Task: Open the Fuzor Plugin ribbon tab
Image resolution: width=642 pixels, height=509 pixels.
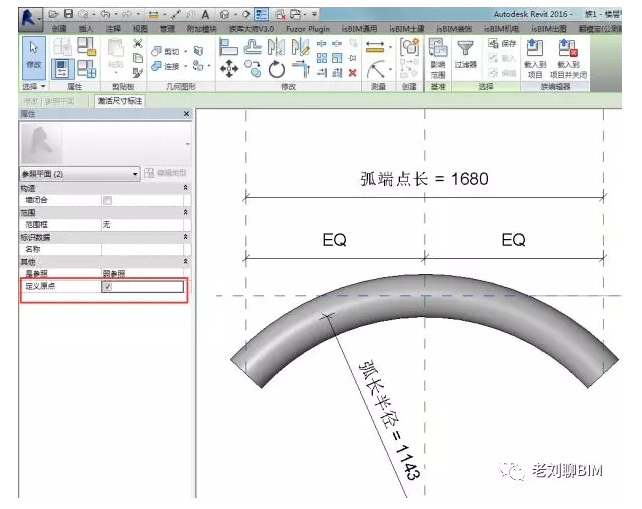Action: 308,29
